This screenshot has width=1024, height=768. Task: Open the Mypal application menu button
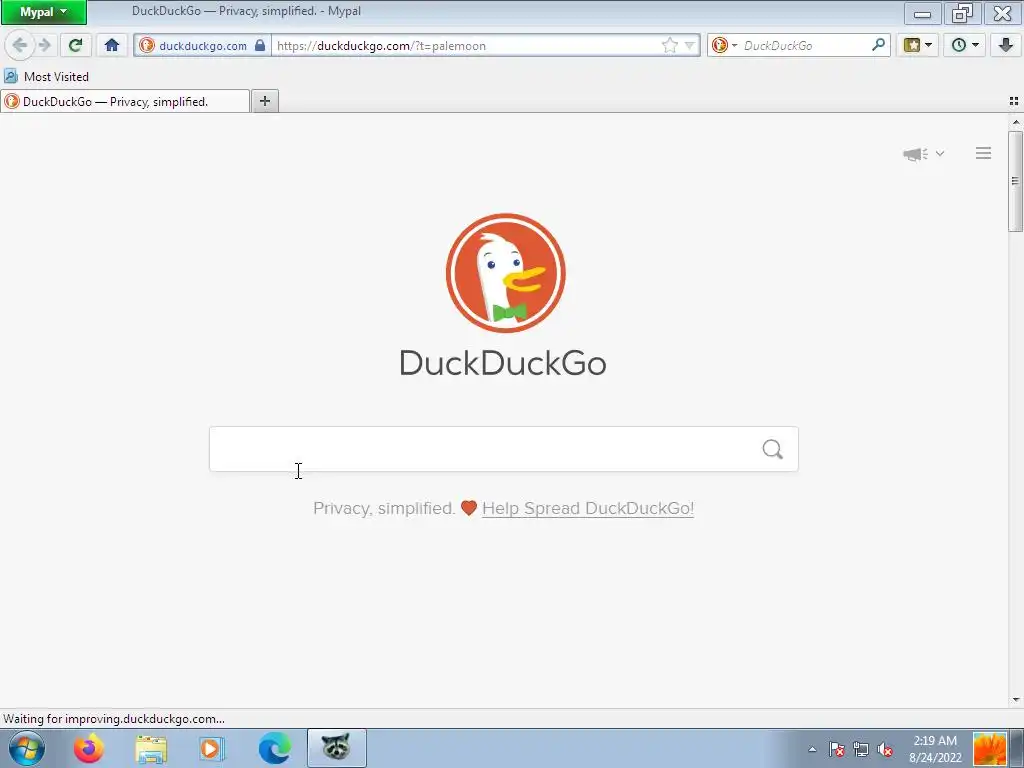[x=44, y=12]
